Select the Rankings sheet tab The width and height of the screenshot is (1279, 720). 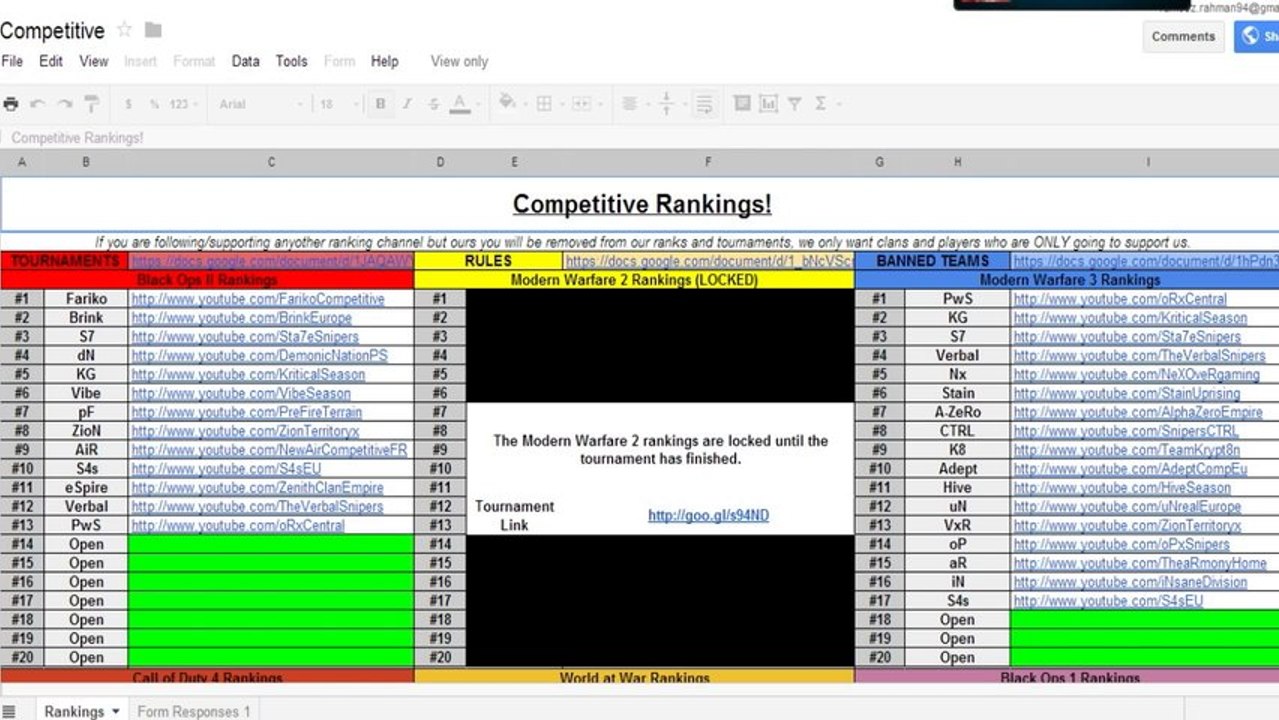coord(73,711)
